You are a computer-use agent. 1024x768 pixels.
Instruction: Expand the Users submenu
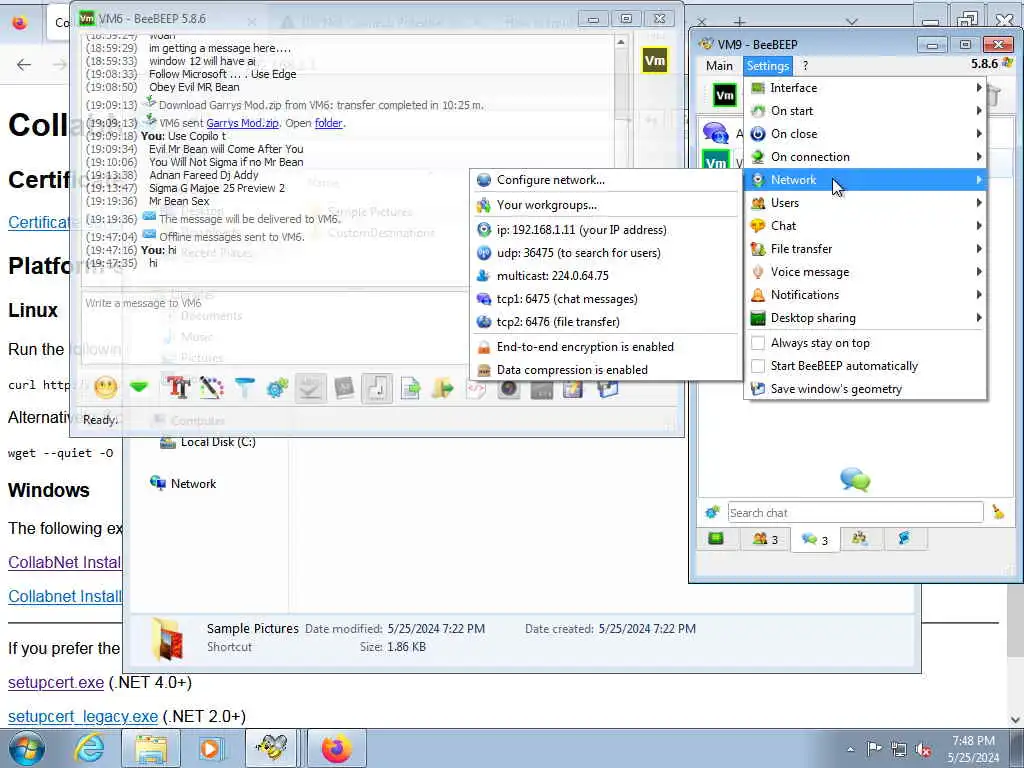865,202
